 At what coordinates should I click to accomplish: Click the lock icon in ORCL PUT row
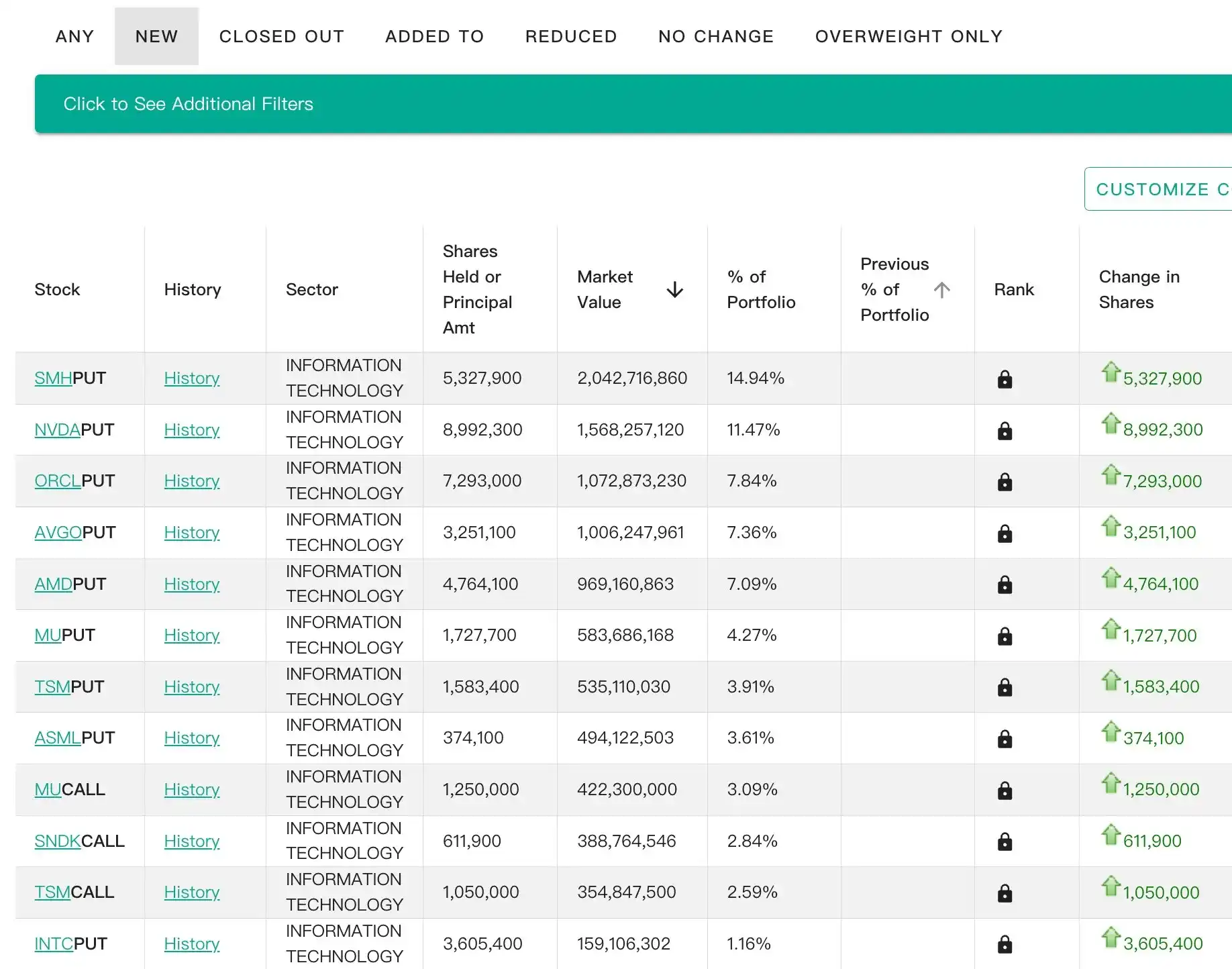pyautogui.click(x=1005, y=482)
